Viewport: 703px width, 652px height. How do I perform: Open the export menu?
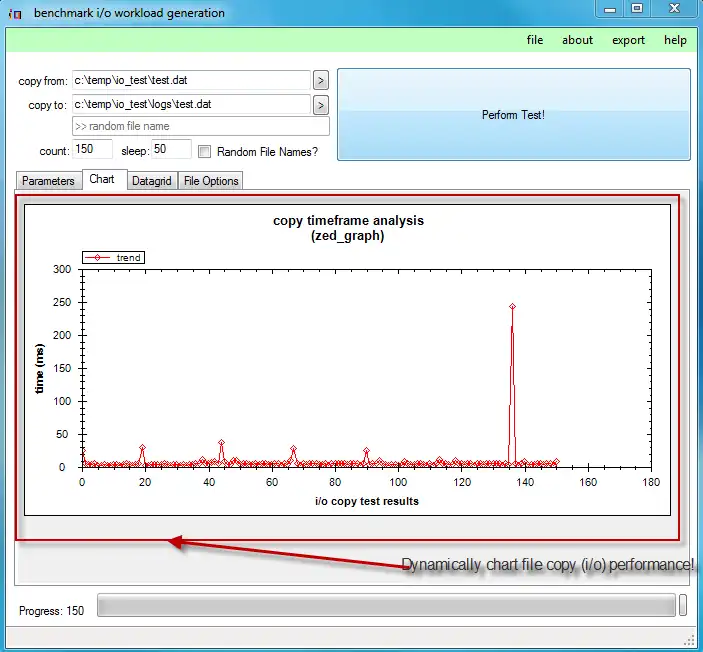628,40
